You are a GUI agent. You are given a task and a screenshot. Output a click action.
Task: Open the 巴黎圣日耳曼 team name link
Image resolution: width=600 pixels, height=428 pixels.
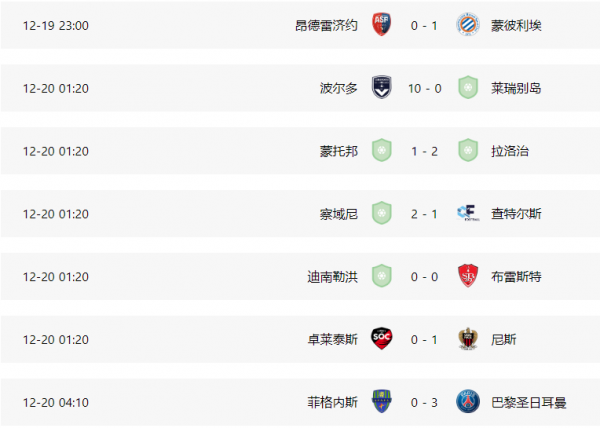point(526,402)
